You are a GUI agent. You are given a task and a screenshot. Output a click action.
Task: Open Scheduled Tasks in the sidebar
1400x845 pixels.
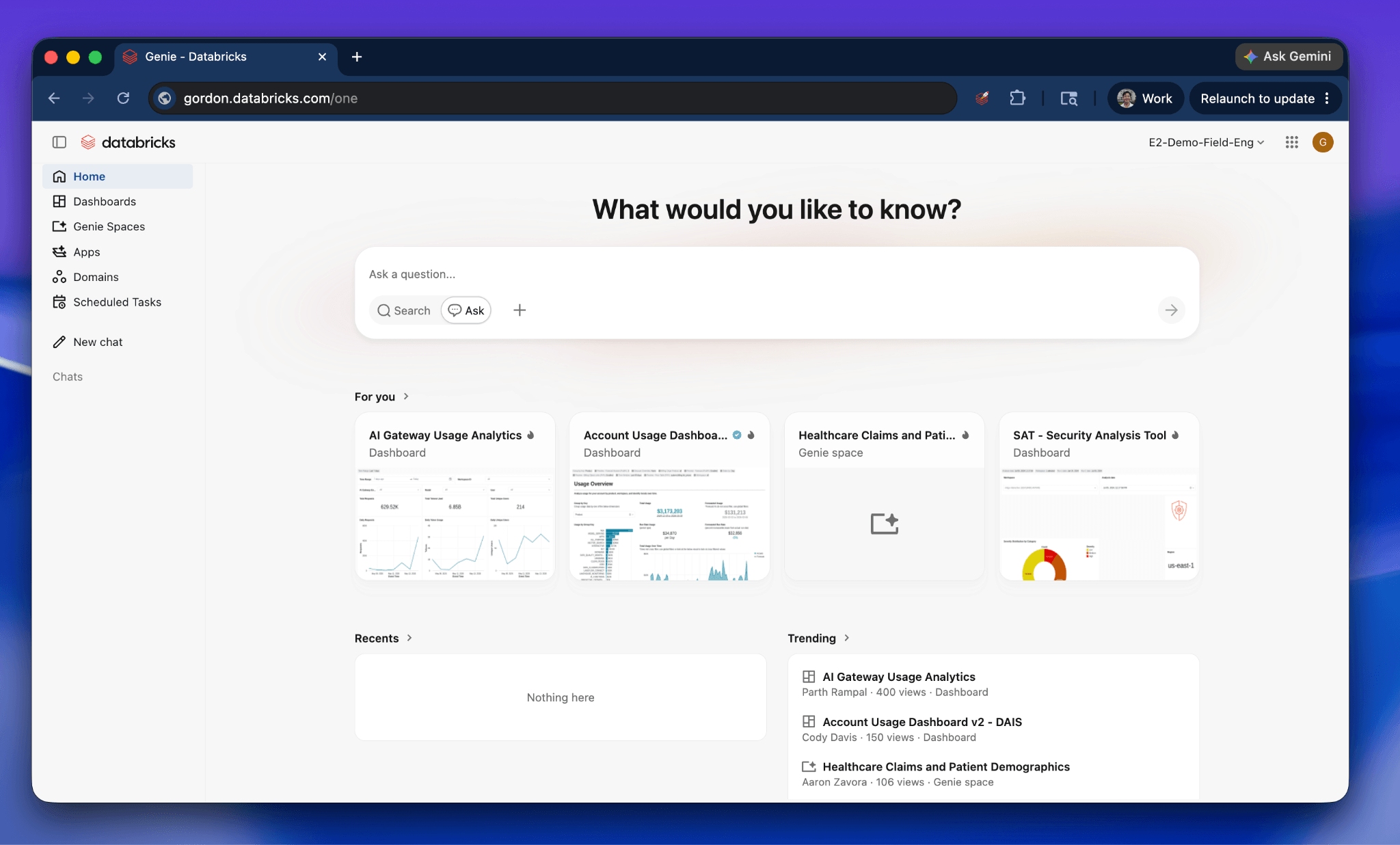point(118,302)
